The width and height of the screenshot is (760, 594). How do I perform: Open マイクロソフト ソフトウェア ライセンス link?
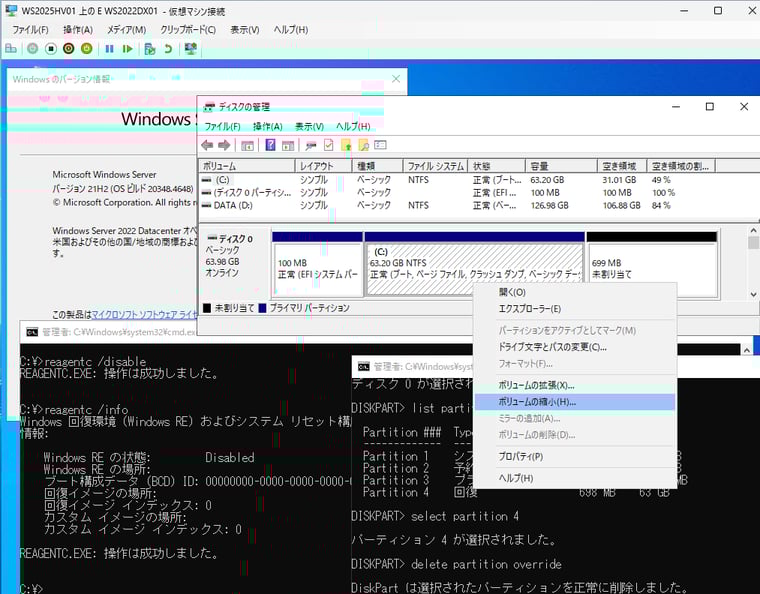point(144,314)
